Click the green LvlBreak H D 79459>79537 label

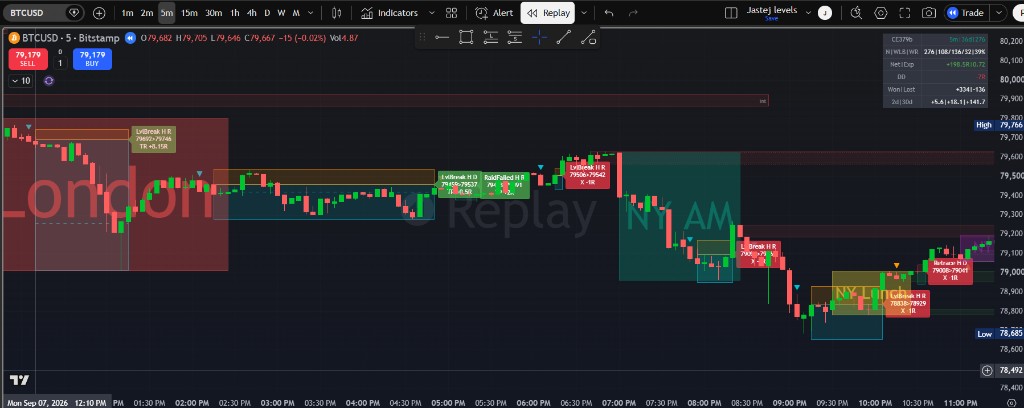point(459,185)
